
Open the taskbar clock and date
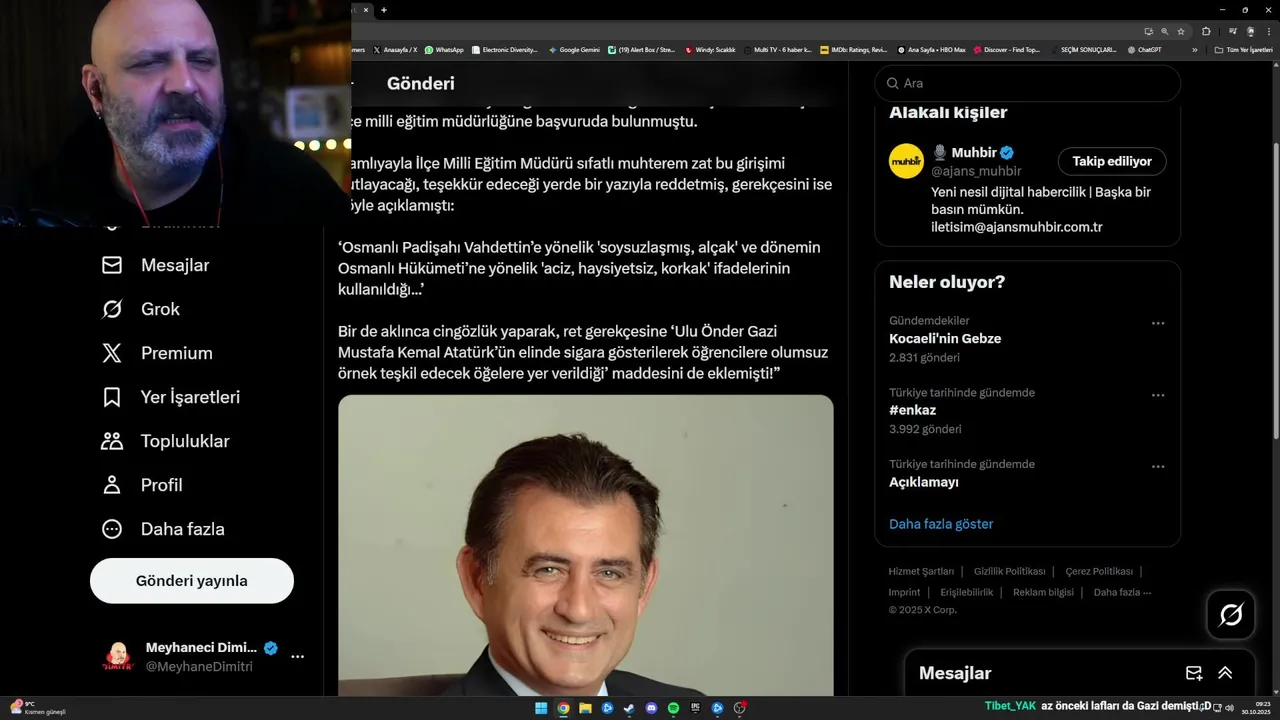tap(1255, 708)
